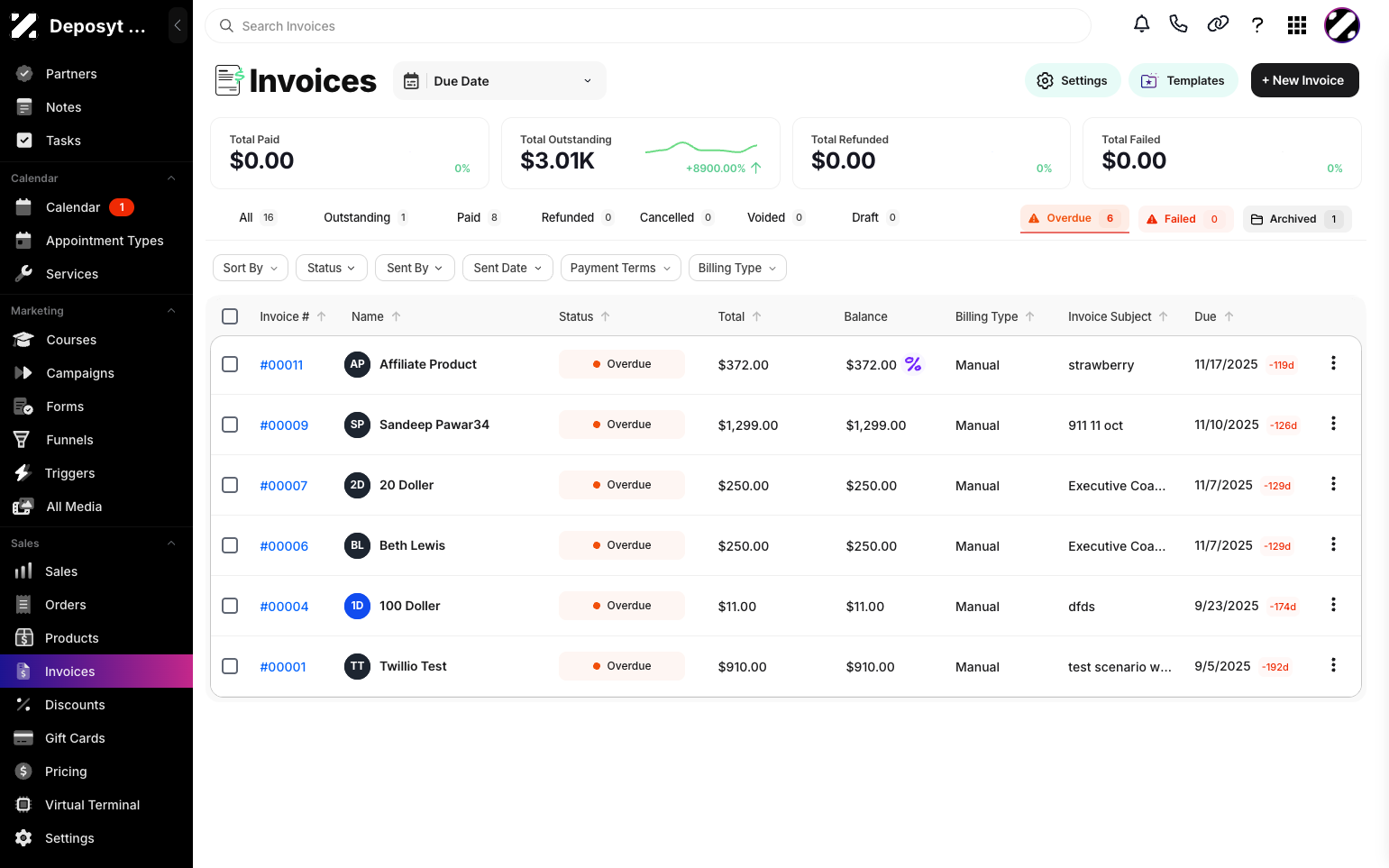Sort by Billing Type column arrow

[x=1030, y=316]
